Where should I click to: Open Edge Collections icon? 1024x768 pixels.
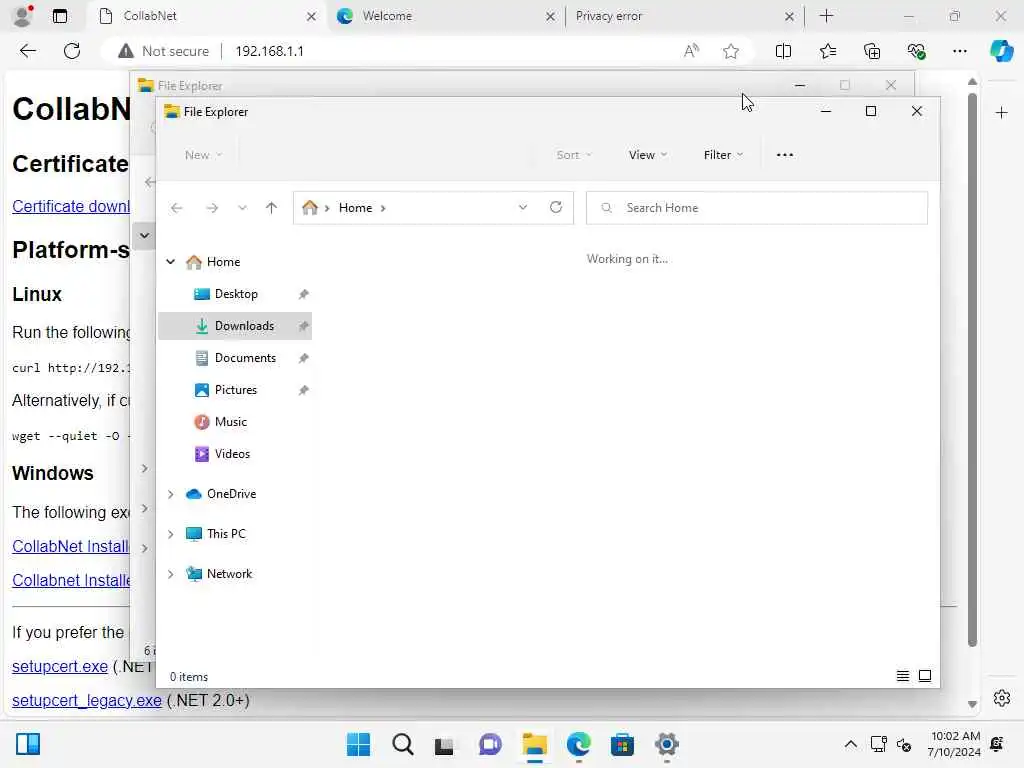872,51
